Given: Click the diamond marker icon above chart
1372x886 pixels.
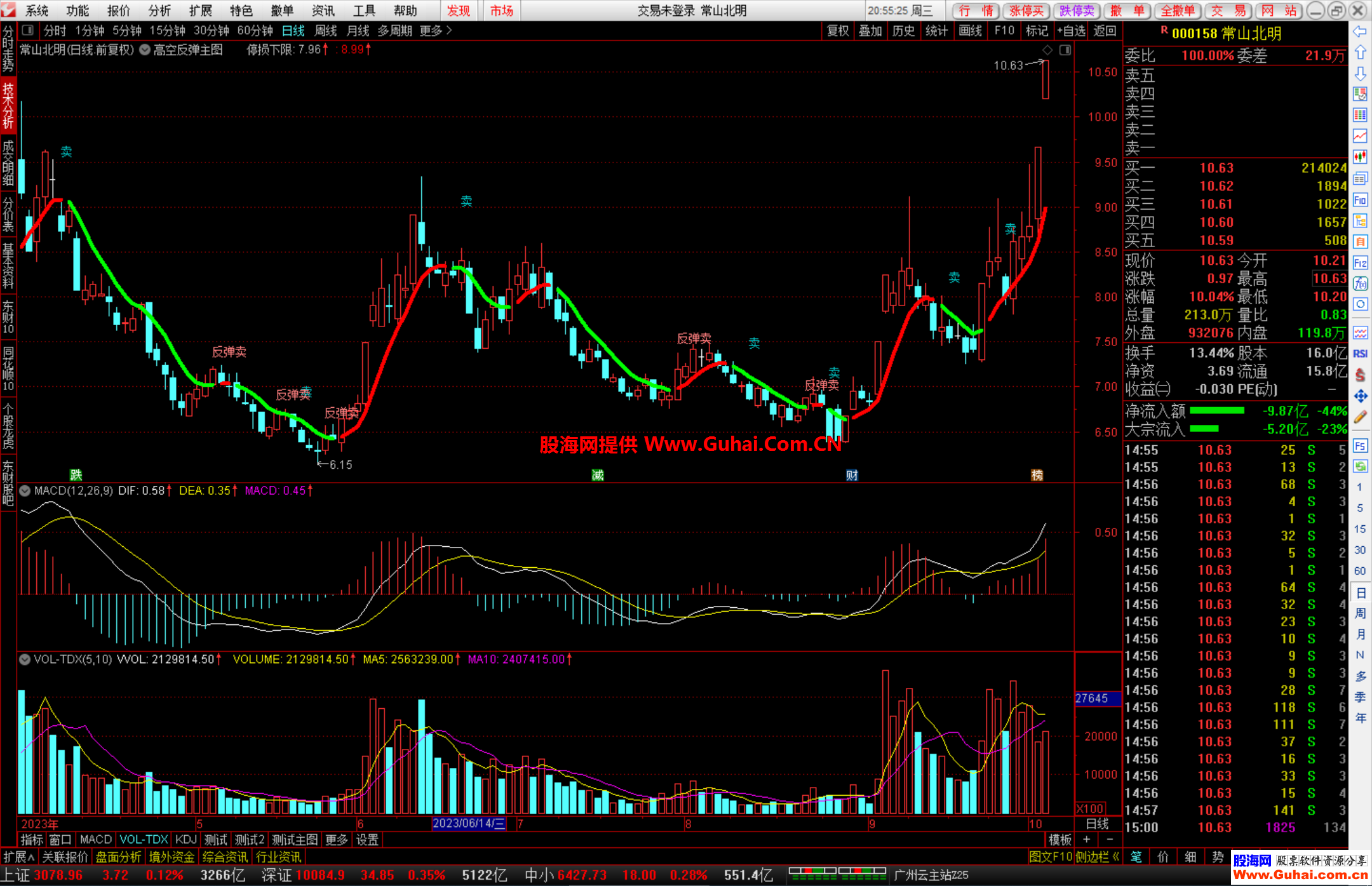Looking at the screenshot, I should 1047,50.
